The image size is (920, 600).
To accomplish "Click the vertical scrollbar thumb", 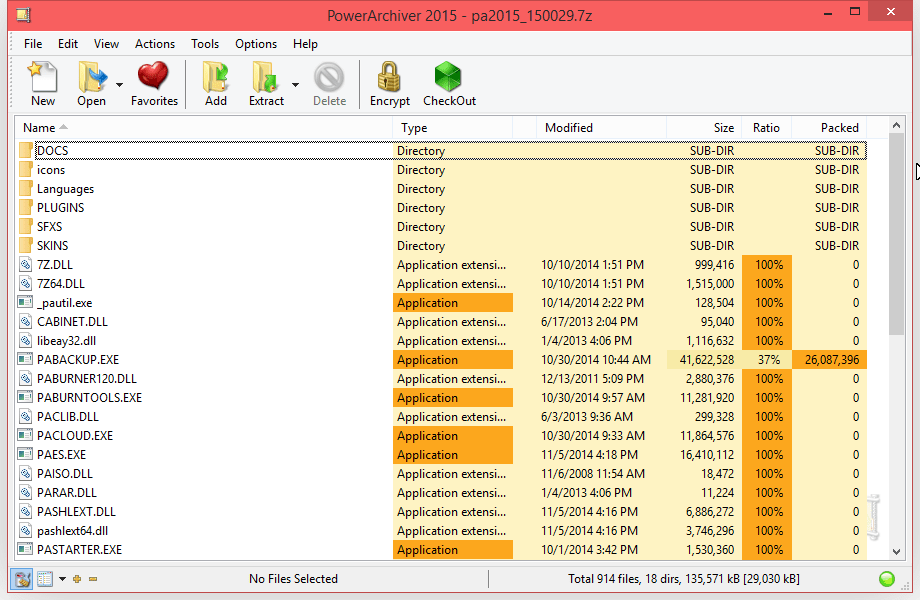I will (x=896, y=234).
